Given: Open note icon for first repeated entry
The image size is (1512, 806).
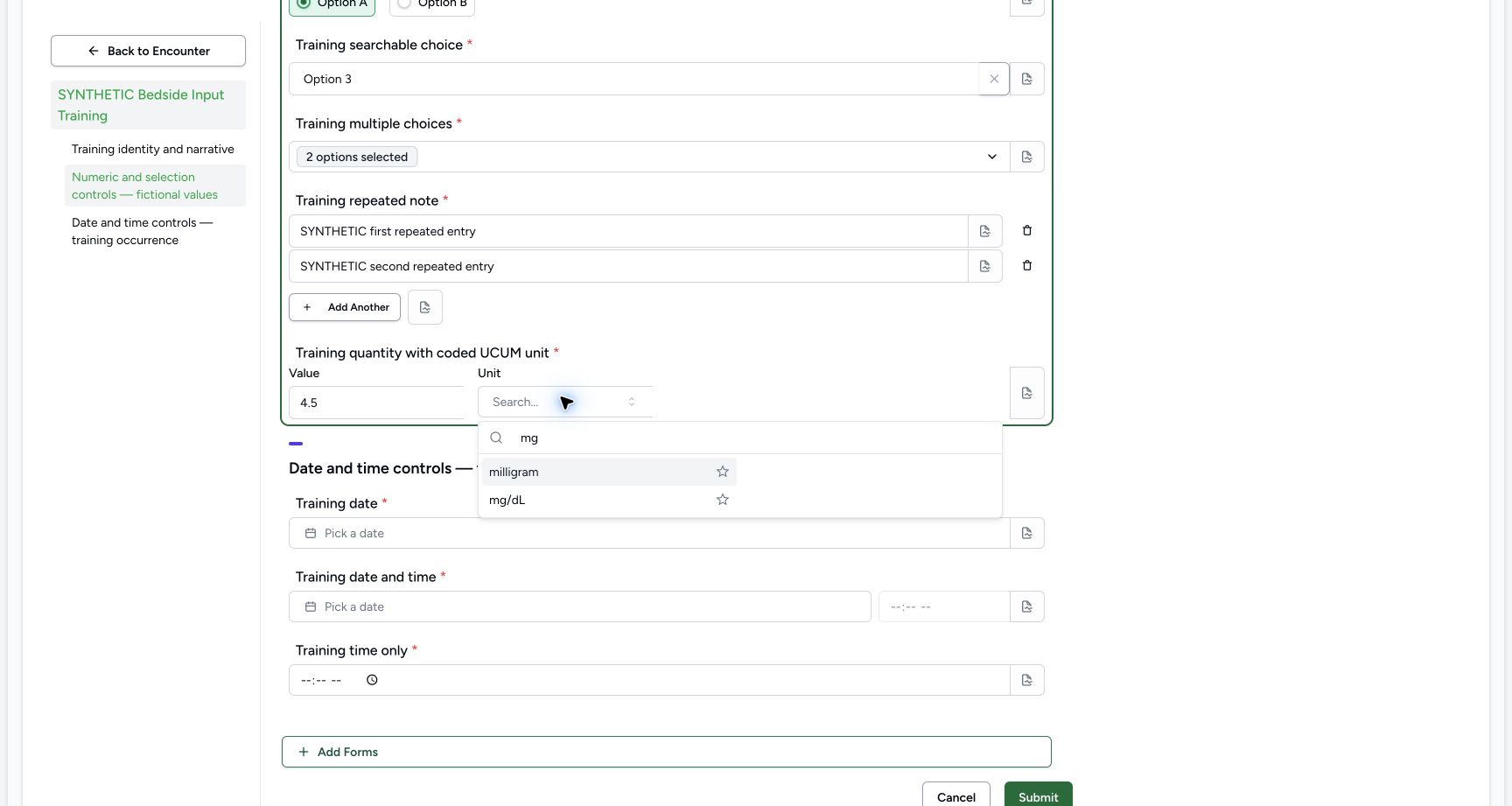Looking at the screenshot, I should point(985,231).
